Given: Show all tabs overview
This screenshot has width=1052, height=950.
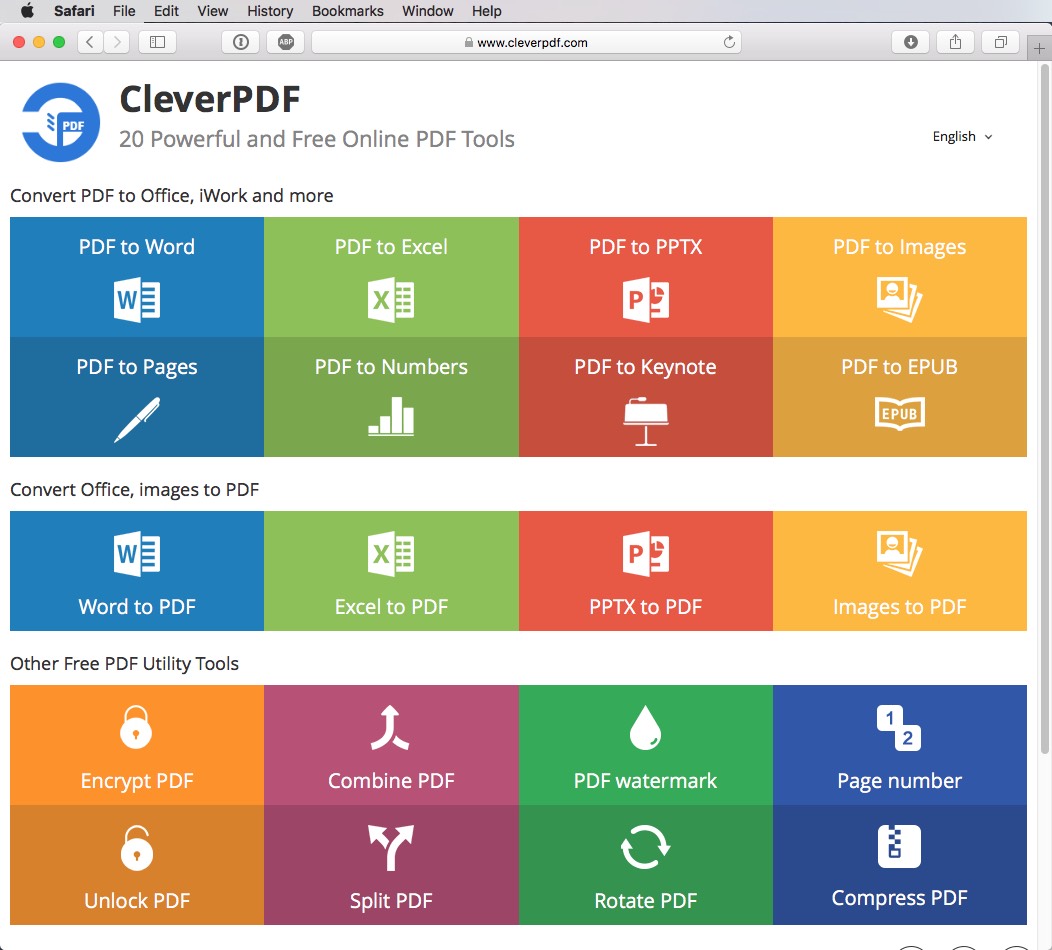Looking at the screenshot, I should pos(1000,42).
